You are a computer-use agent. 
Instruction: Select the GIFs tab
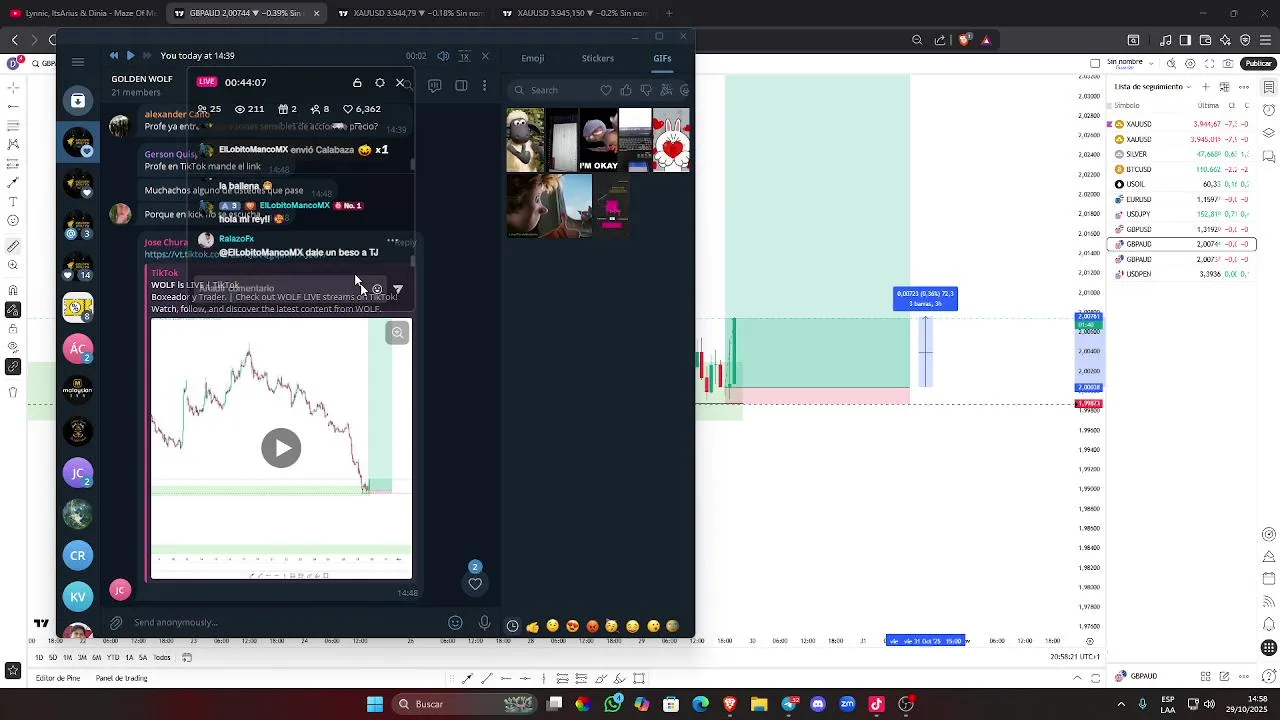(x=662, y=58)
